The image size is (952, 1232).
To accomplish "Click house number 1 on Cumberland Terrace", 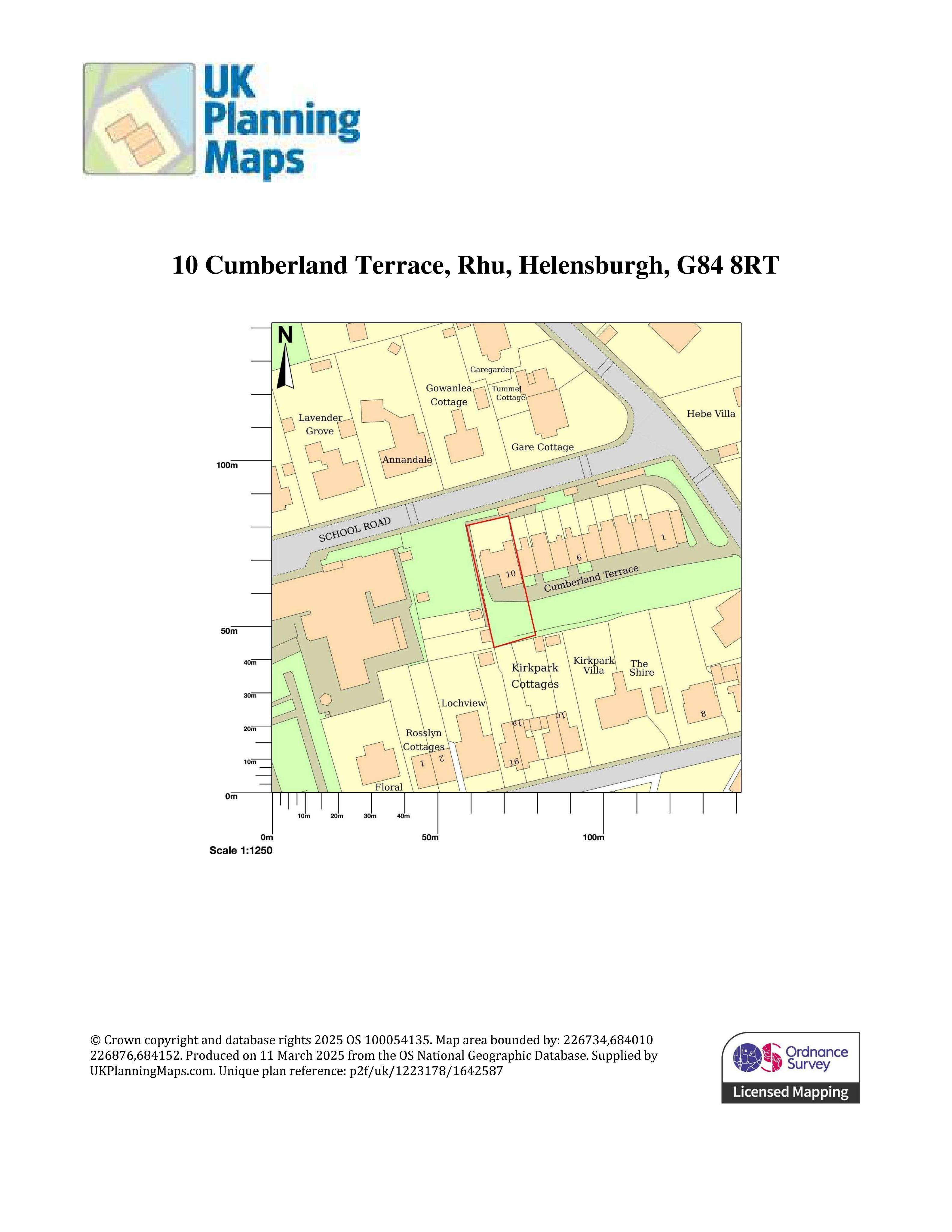I will pyautogui.click(x=663, y=537).
